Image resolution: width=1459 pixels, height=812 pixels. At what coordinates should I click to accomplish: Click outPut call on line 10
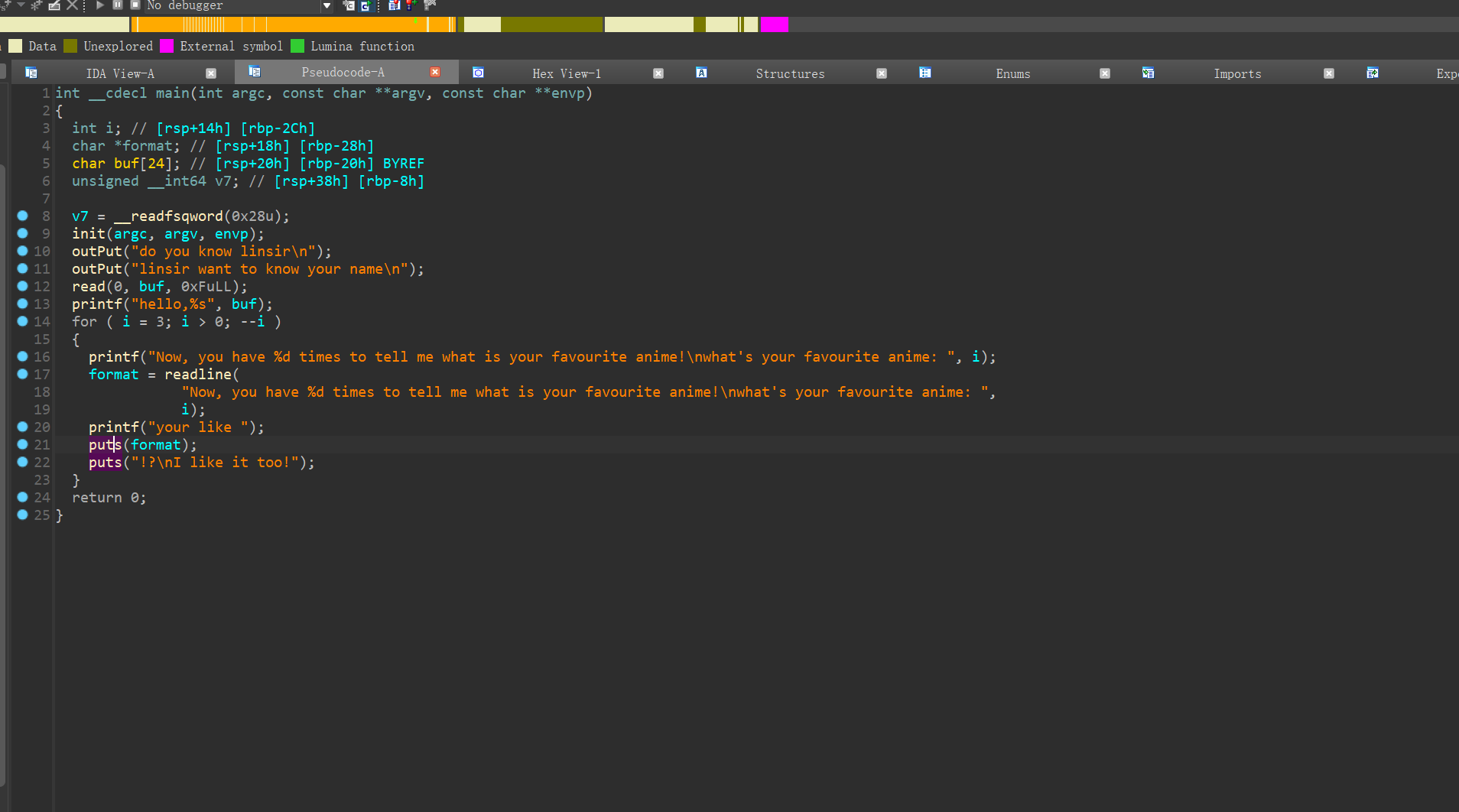click(97, 252)
